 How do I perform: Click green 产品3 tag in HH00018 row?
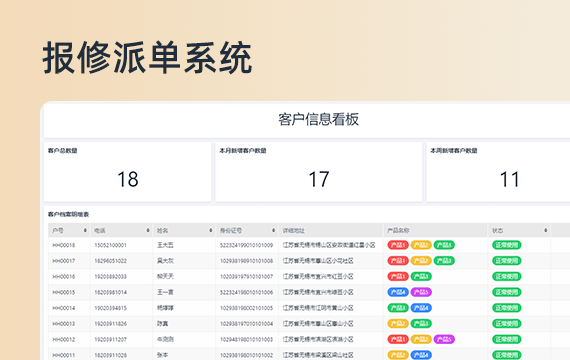tap(444, 245)
